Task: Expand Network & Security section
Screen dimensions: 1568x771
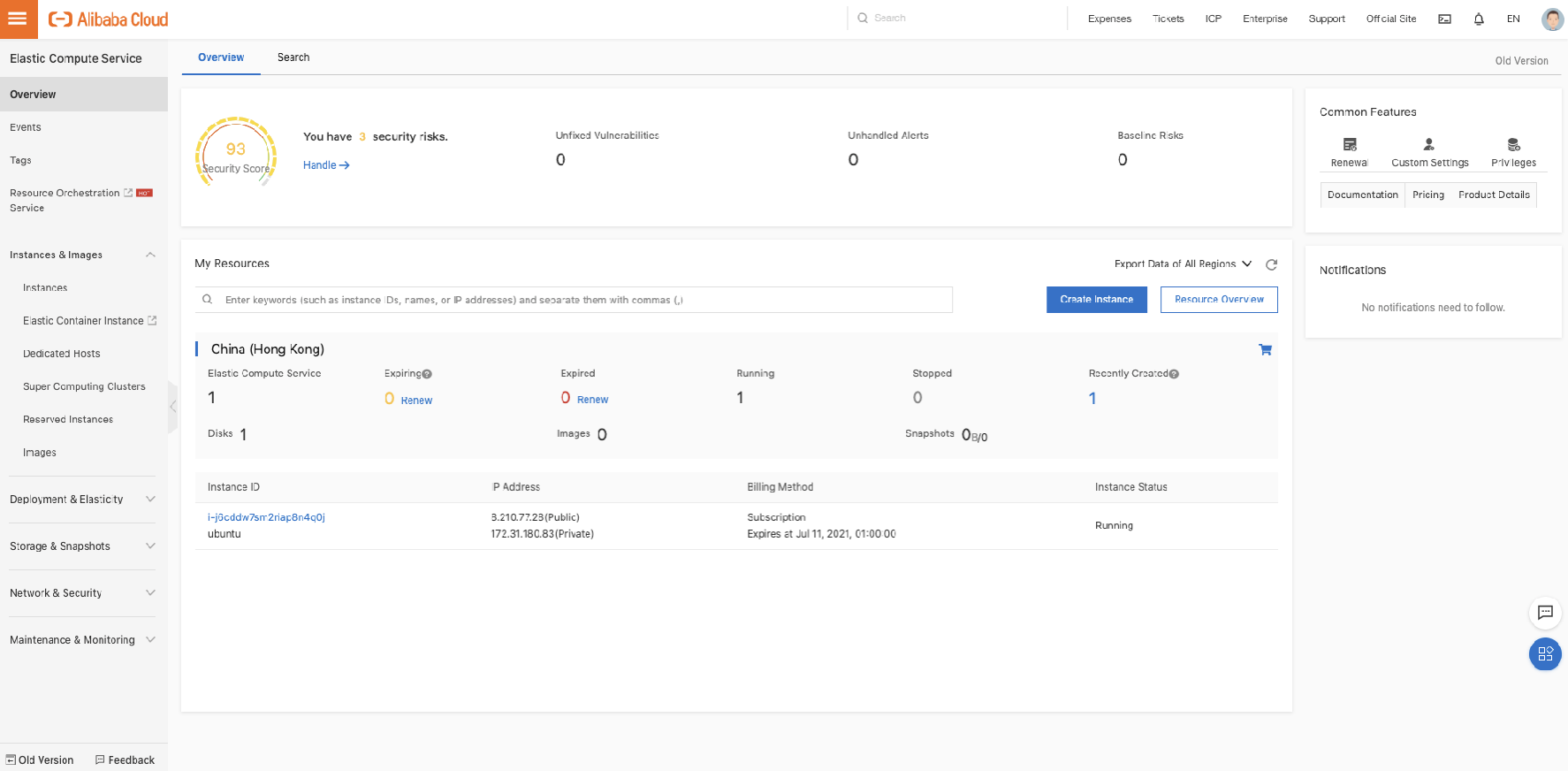Action: click(x=150, y=593)
